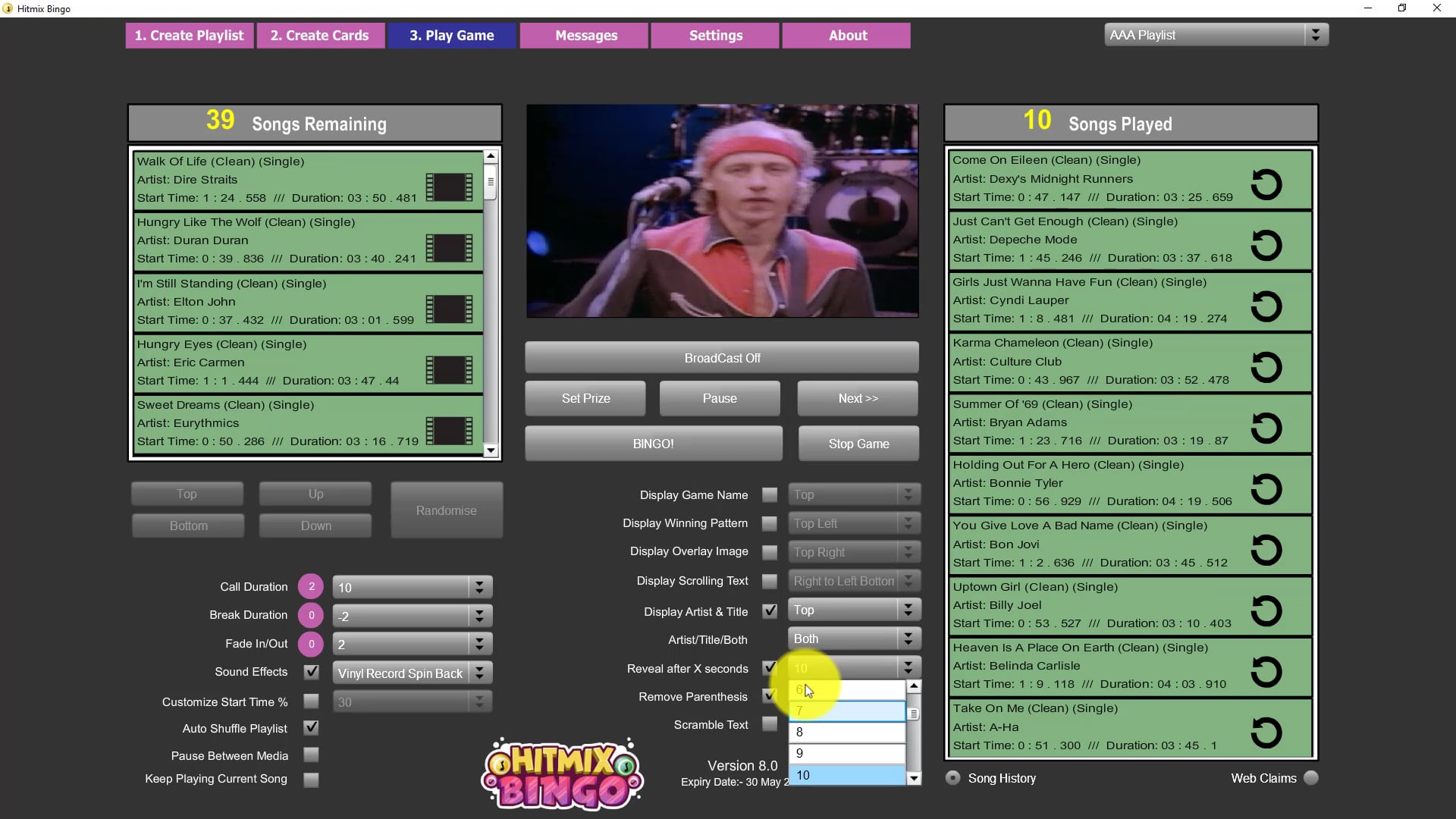1456x819 pixels.
Task: Enable Auto Shuffle Playlist
Action: [311, 727]
